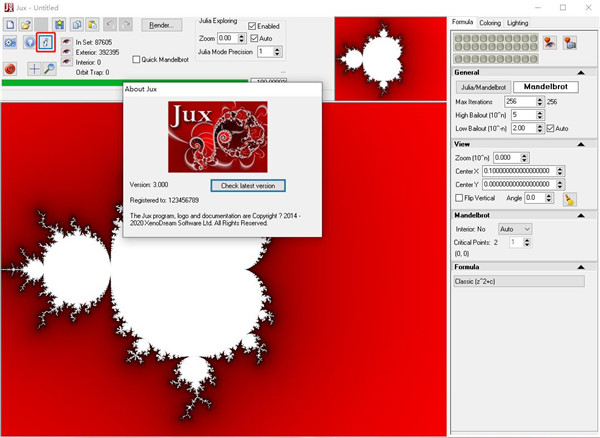Click the "Version: 3.000" text

[149, 185]
